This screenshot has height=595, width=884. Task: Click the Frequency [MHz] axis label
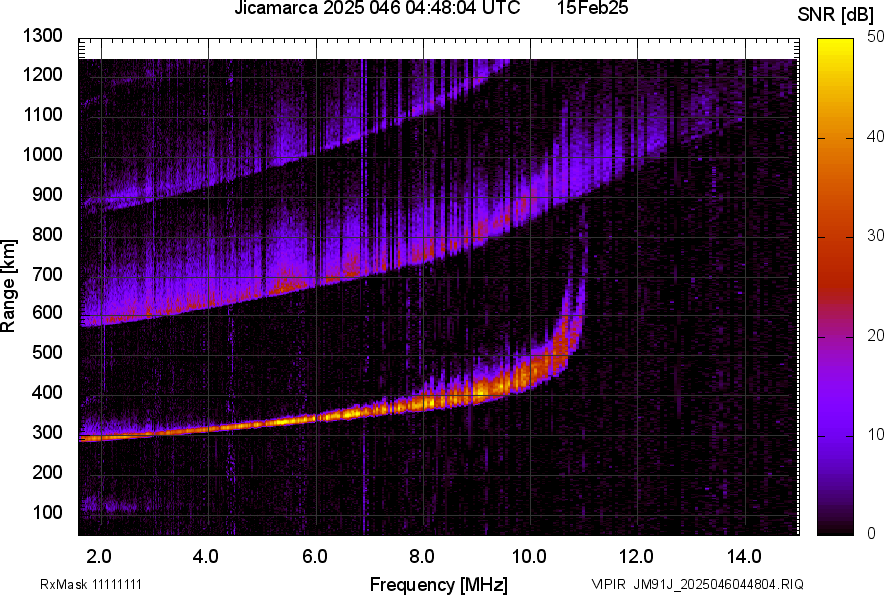(438, 584)
